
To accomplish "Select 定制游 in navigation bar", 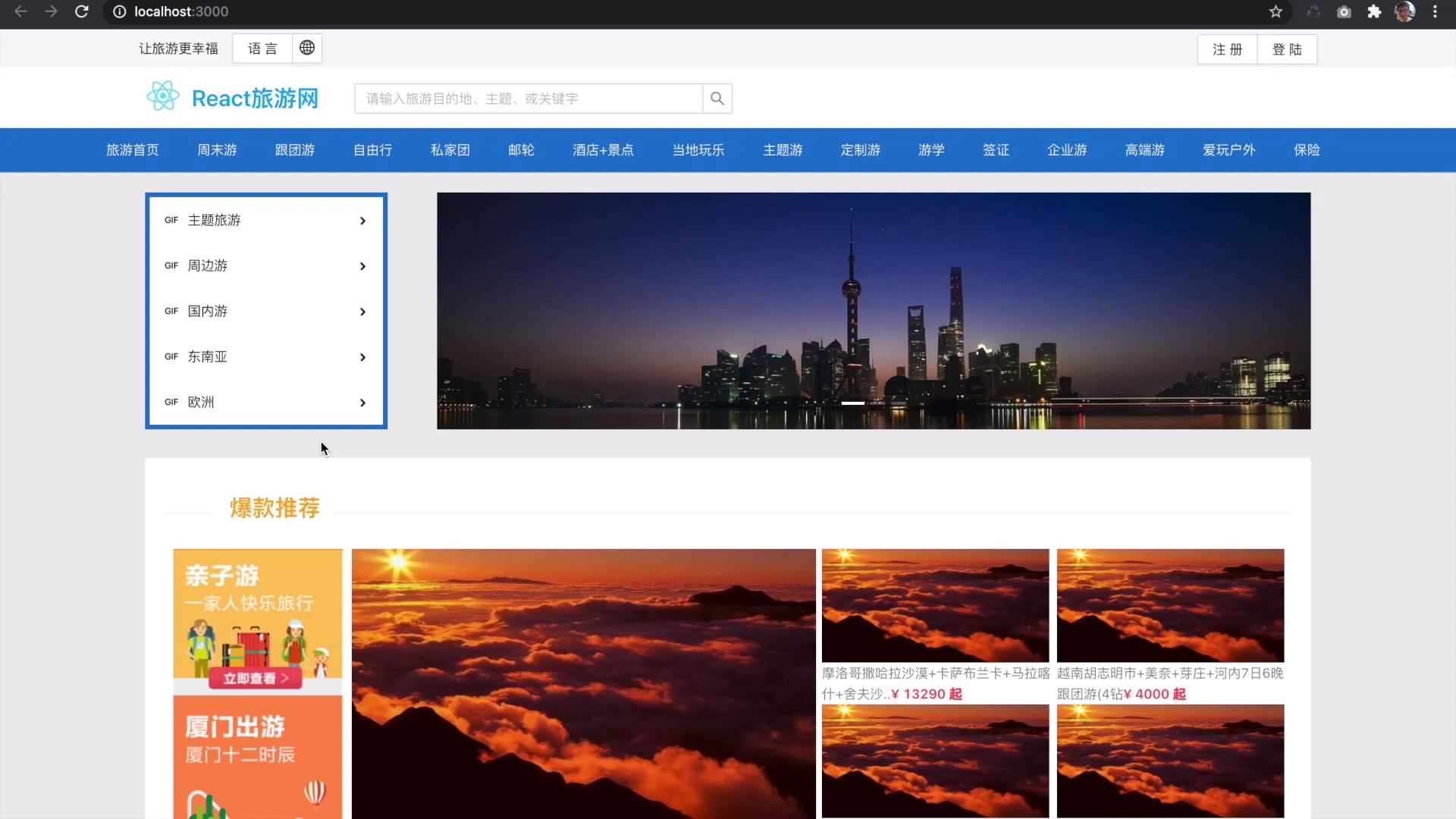I will 861,150.
